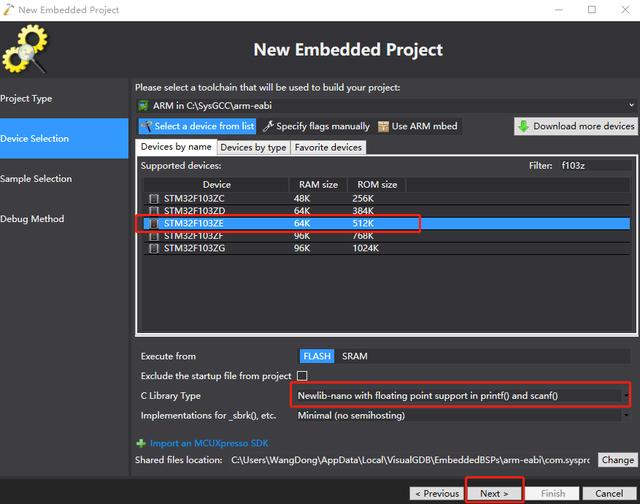Click the chip icon beside STM32F103ZC

154,199
